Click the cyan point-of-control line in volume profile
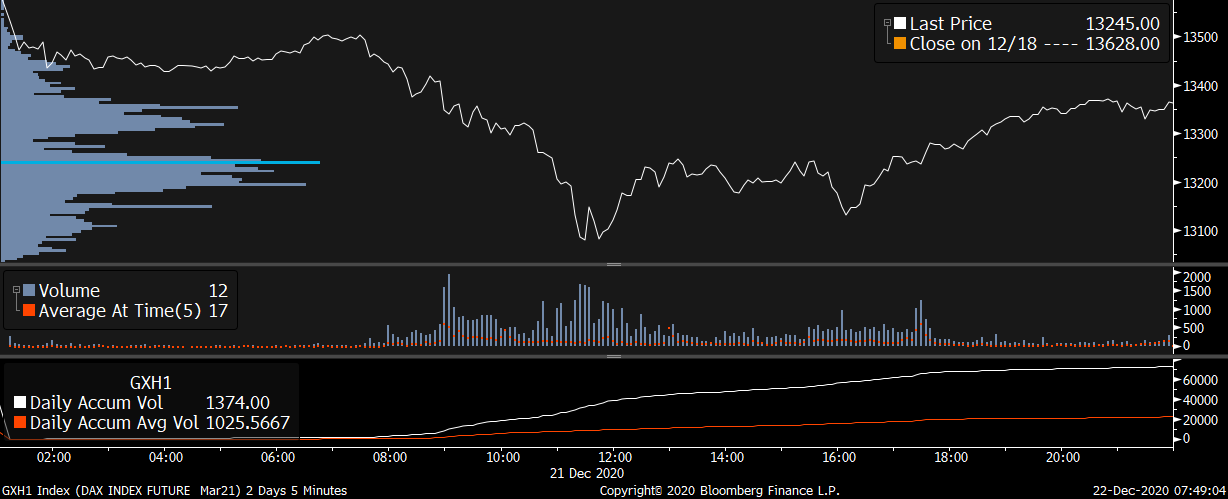This screenshot has height=499, width=1228. 160,162
